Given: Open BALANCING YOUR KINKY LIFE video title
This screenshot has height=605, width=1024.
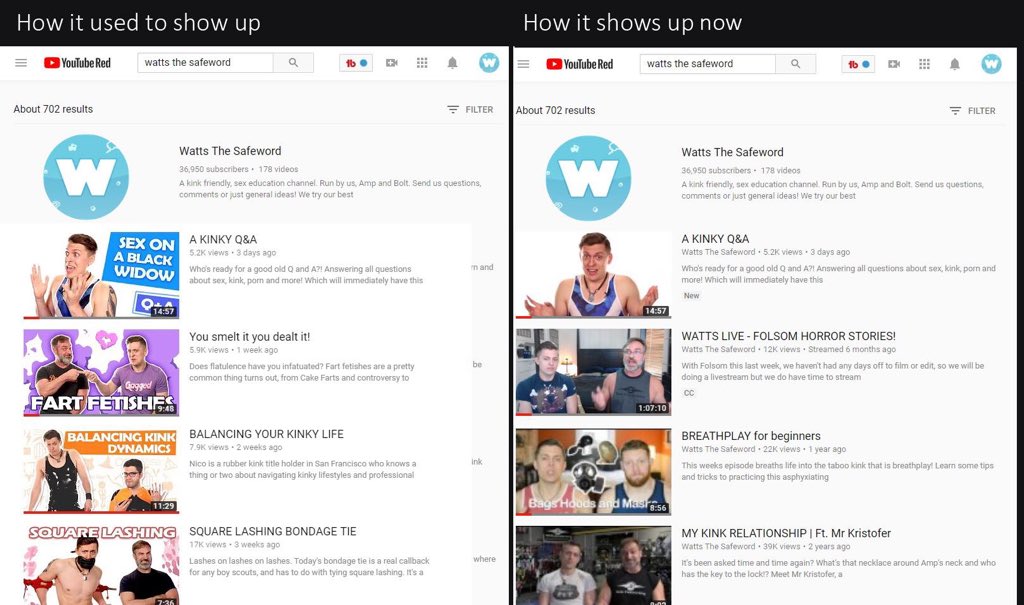Looking at the screenshot, I should (x=266, y=434).
